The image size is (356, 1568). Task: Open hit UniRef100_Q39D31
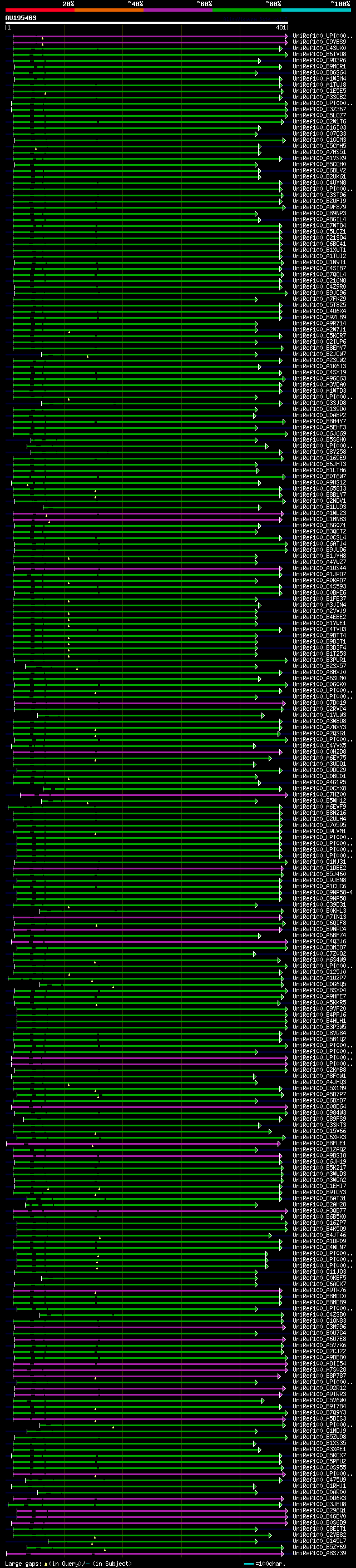tap(319, 904)
